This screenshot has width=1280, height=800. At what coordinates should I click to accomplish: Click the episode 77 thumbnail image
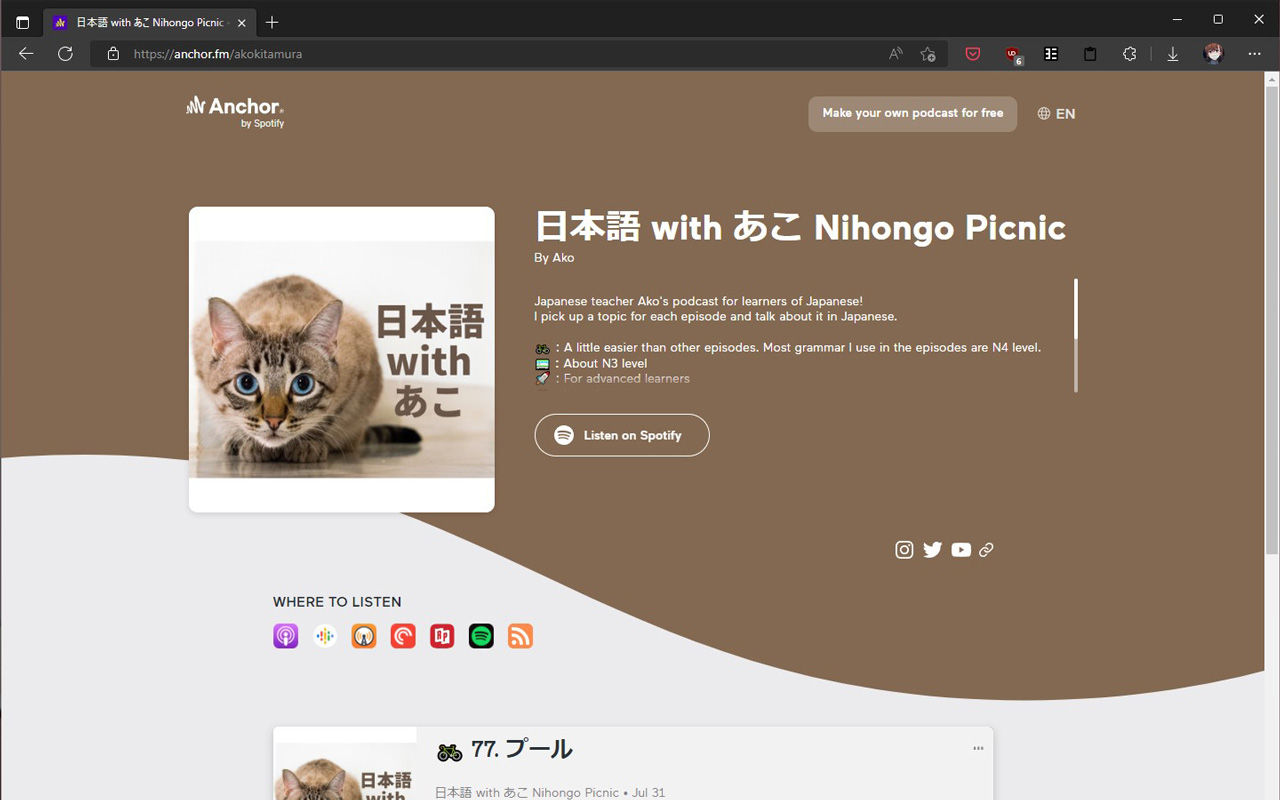[345, 763]
